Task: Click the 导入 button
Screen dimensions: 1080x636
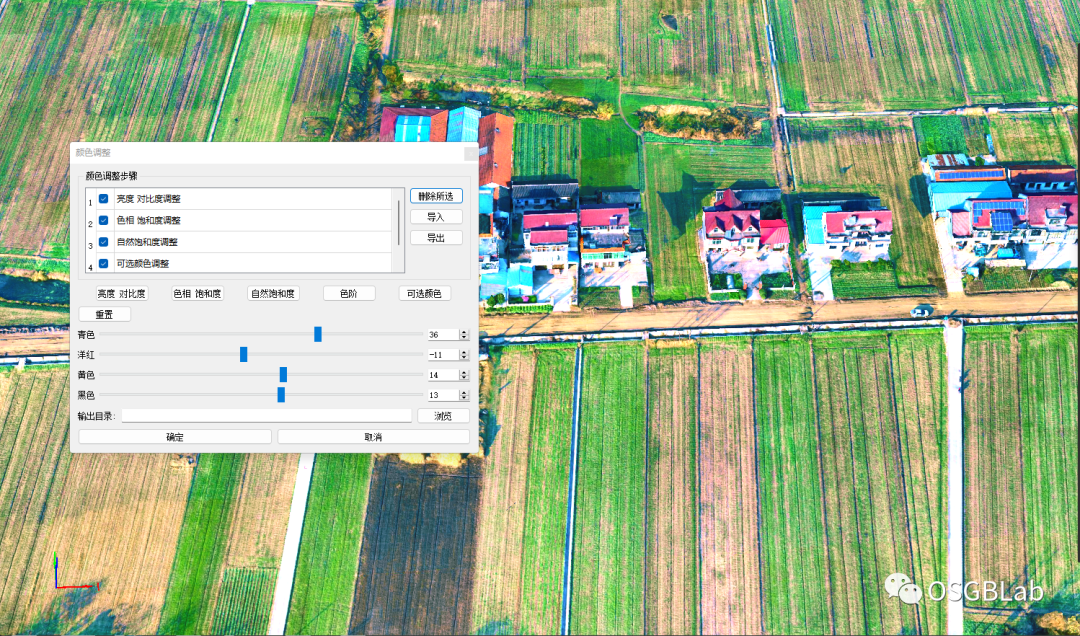Action: (436, 217)
